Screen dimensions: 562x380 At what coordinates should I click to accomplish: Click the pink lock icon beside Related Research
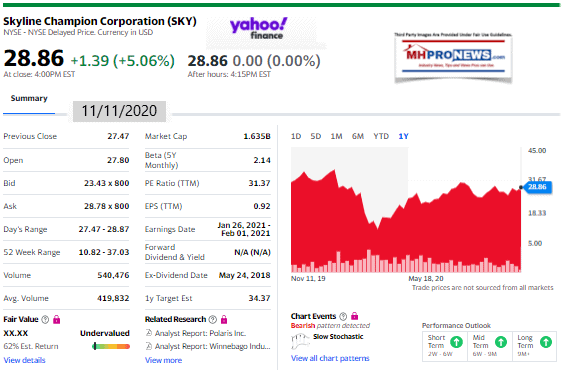tap(224, 319)
